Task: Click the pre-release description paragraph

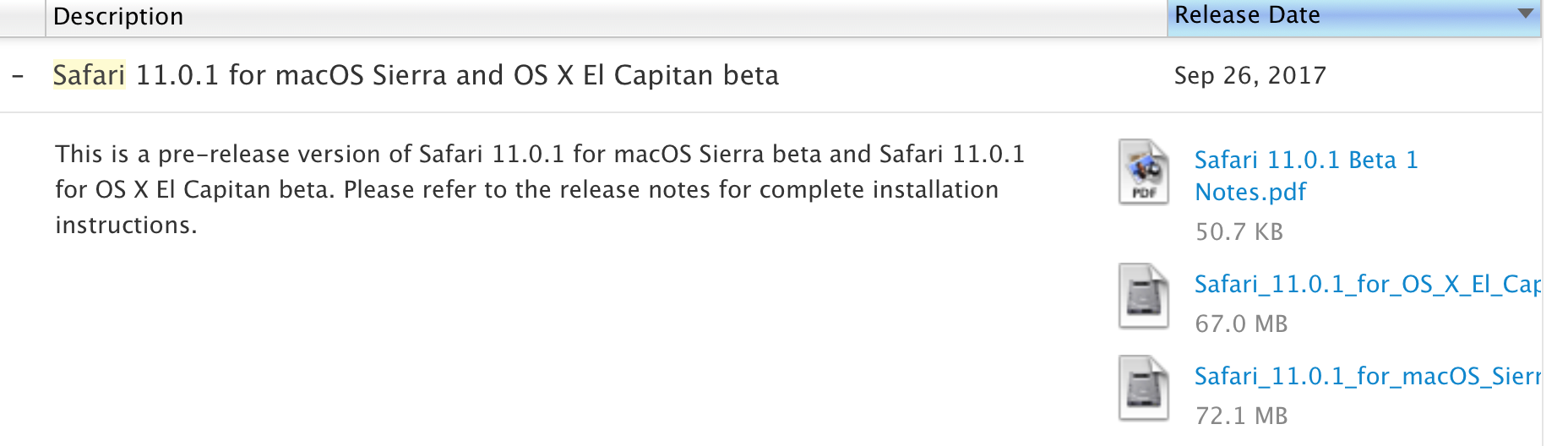Action: (x=540, y=190)
